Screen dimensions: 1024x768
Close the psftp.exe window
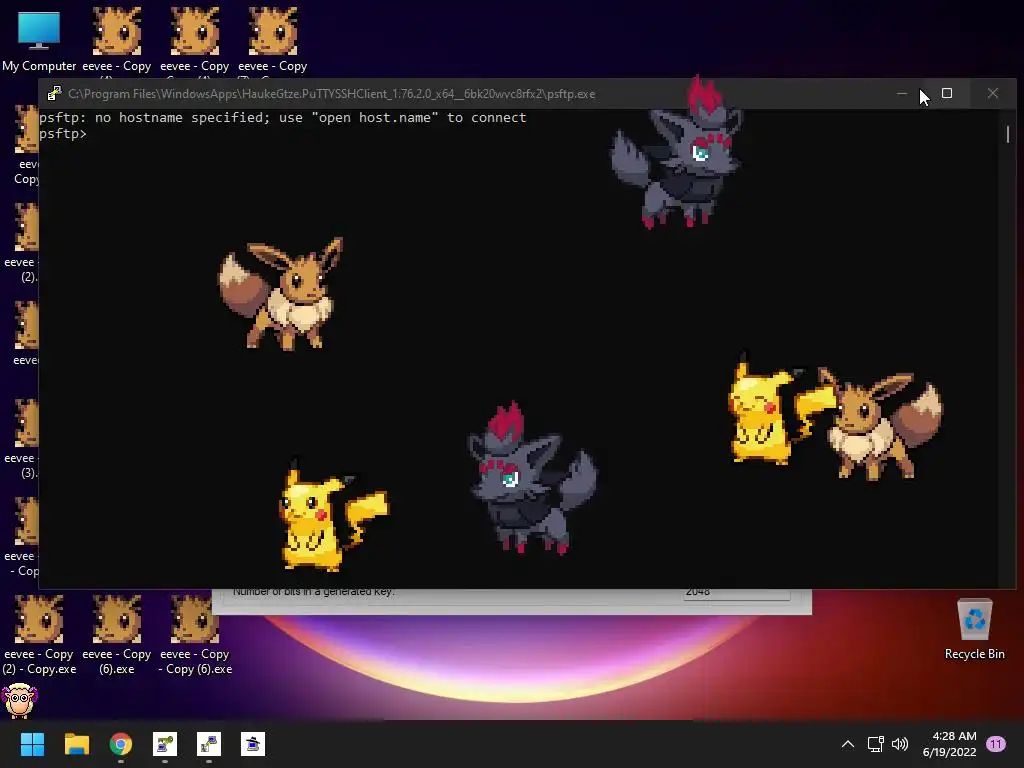993,94
